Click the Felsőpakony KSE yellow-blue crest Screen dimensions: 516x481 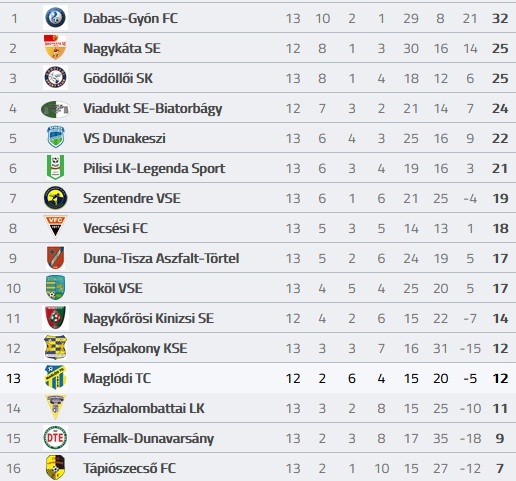pos(55,347)
